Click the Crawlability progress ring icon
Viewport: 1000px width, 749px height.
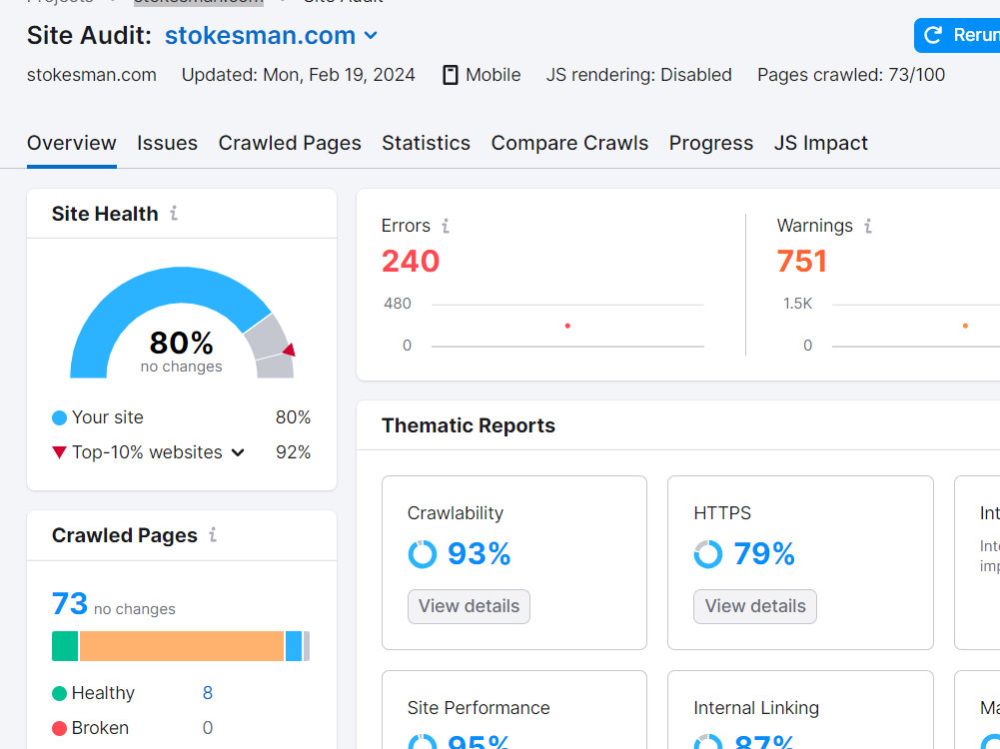(422, 554)
